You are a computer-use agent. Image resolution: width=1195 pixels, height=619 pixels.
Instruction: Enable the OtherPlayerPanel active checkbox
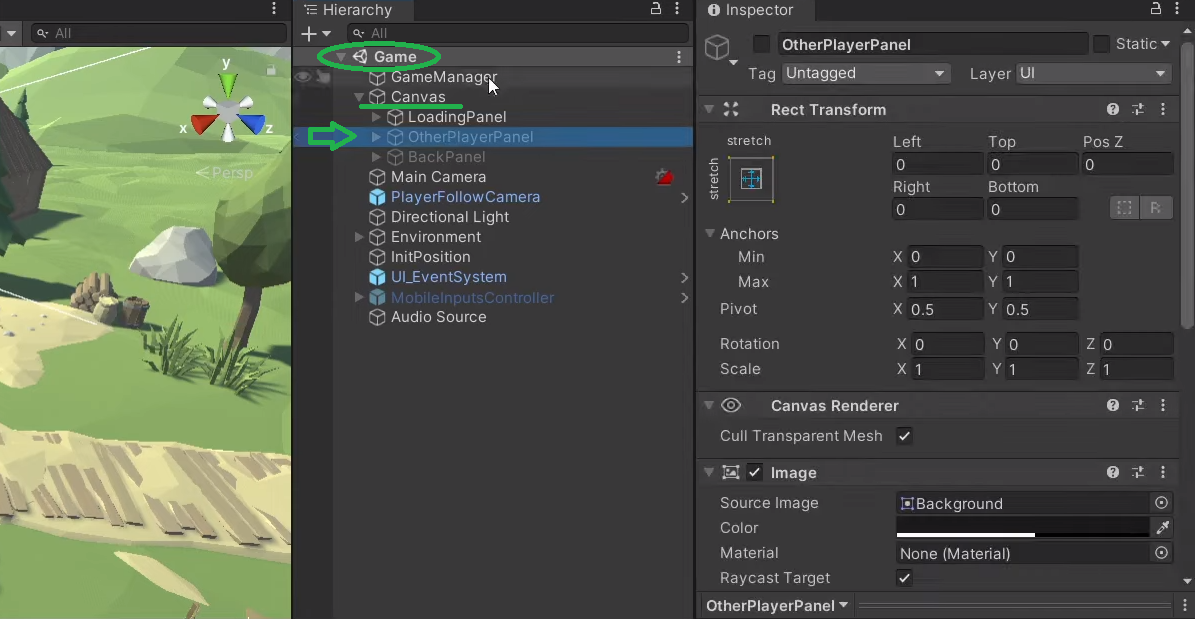(x=761, y=44)
